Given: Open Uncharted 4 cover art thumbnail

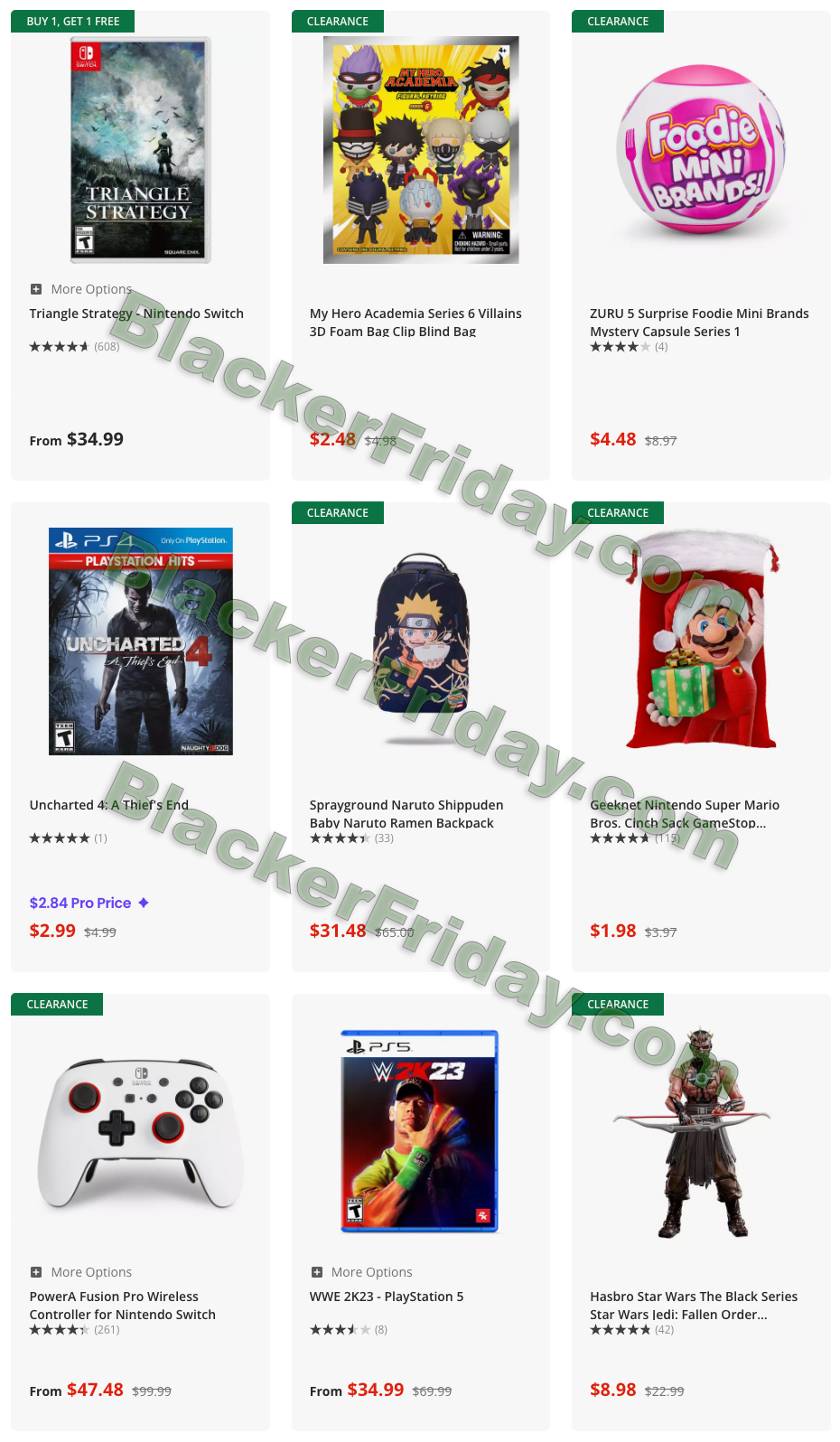Looking at the screenshot, I should pyautogui.click(x=141, y=641).
